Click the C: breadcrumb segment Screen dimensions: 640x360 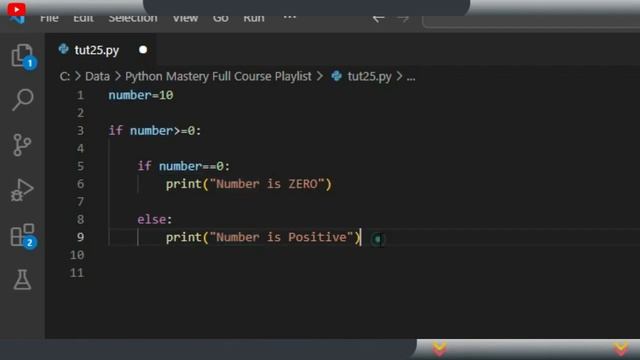pos(64,76)
